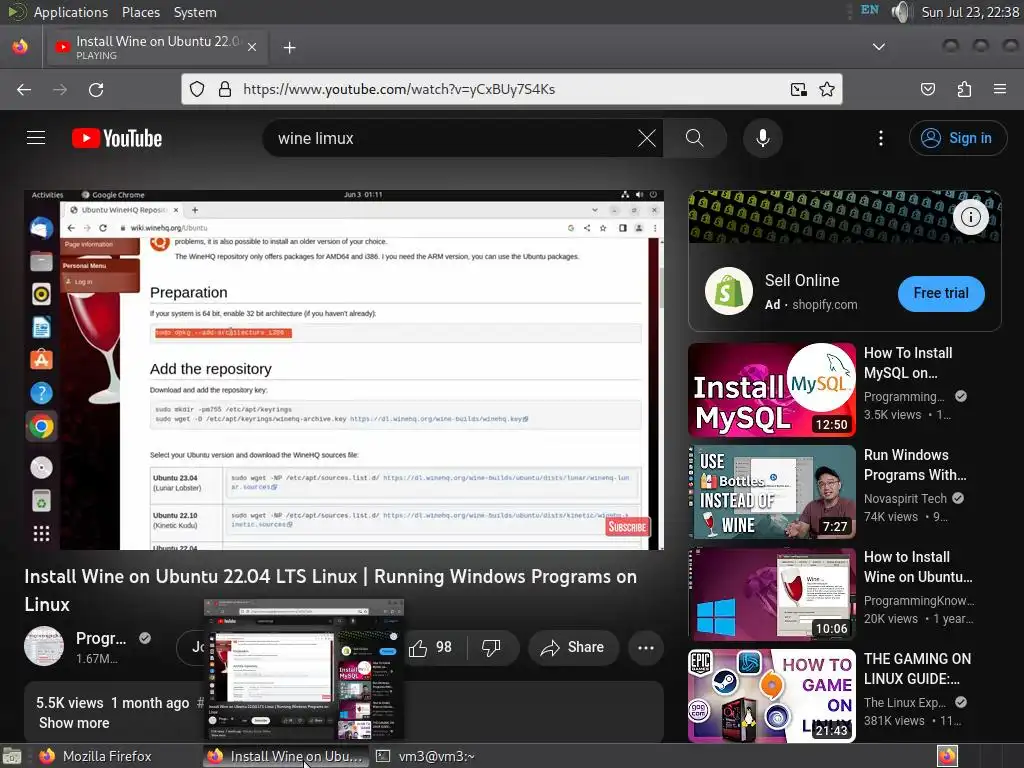Bookmark this page with the star icon
The image size is (1024, 768).
(827, 89)
